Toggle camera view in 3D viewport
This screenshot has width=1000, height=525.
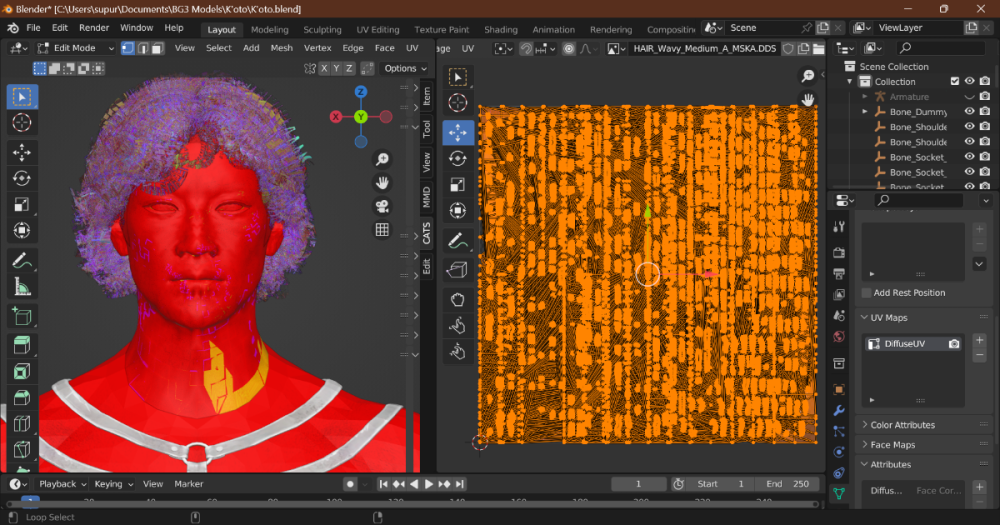click(x=382, y=206)
